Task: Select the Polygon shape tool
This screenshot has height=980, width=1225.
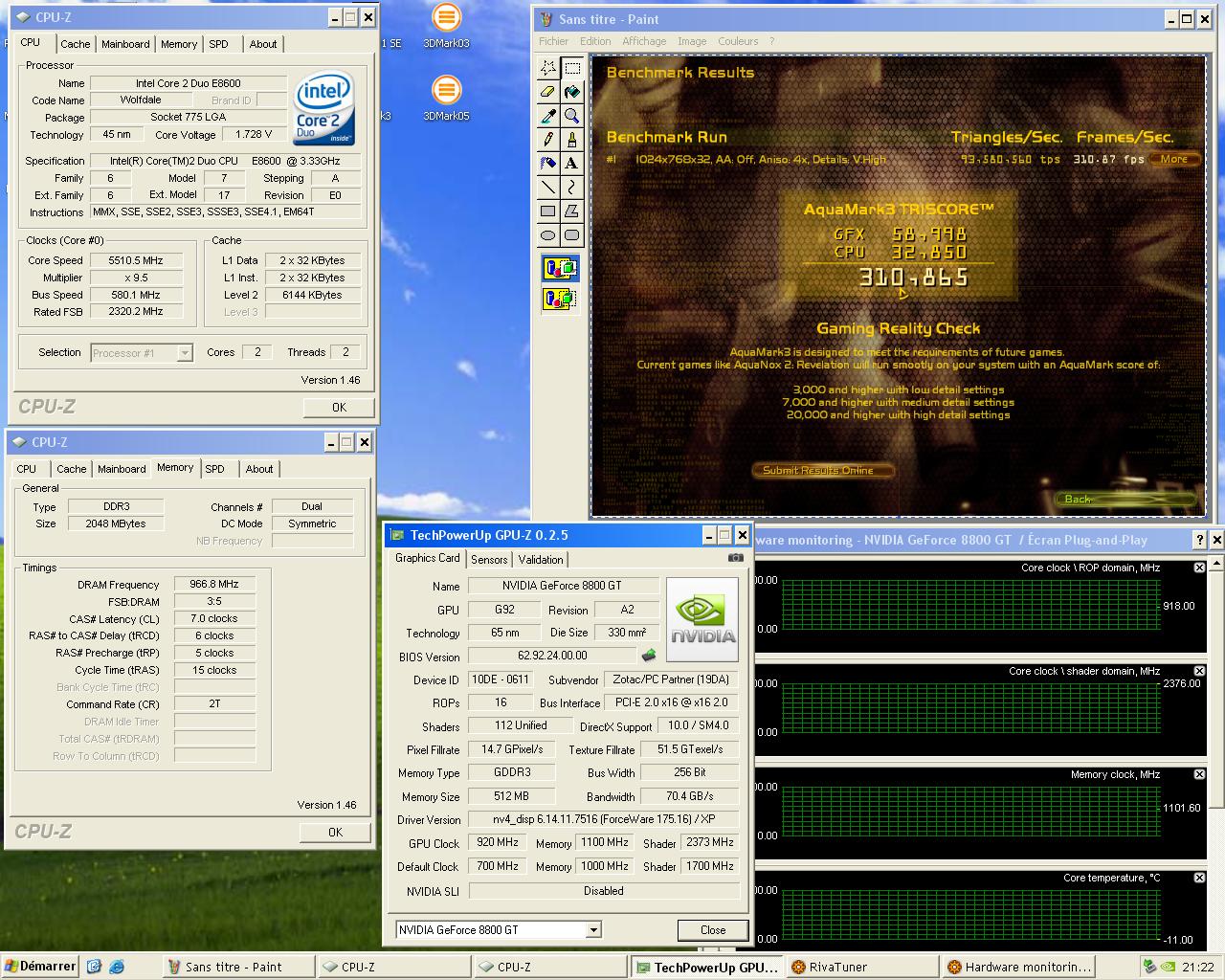Action: (571, 212)
